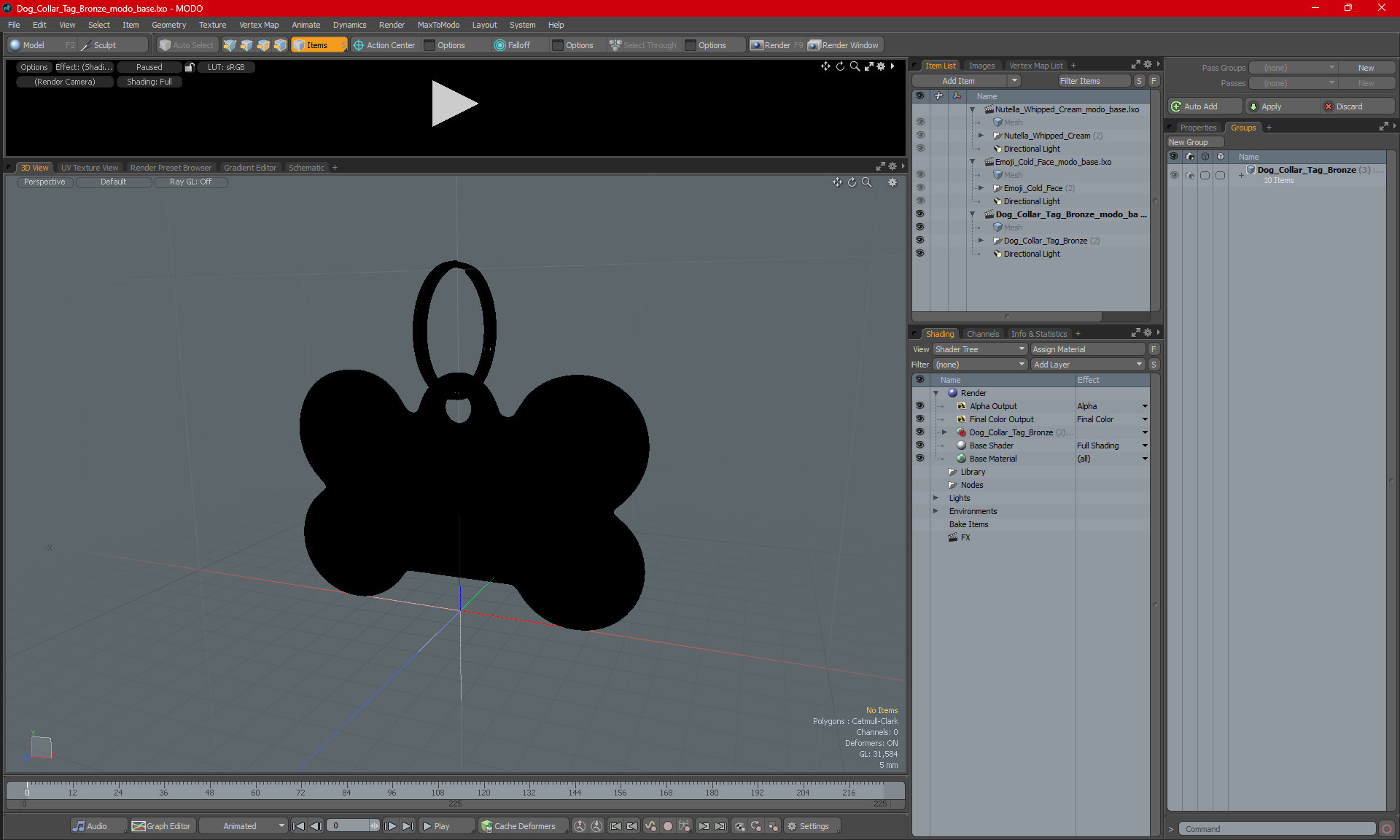
Task: Toggle Alpha Output visibility eye
Action: [x=919, y=406]
